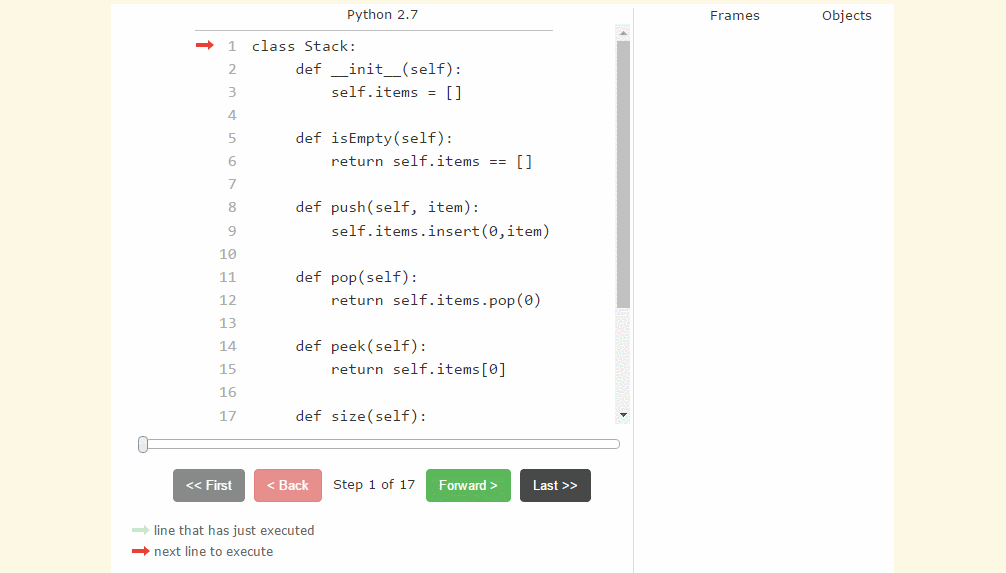The image size is (1006, 573).
Task: Click the red arrow beside line 1
Action: [x=204, y=45]
